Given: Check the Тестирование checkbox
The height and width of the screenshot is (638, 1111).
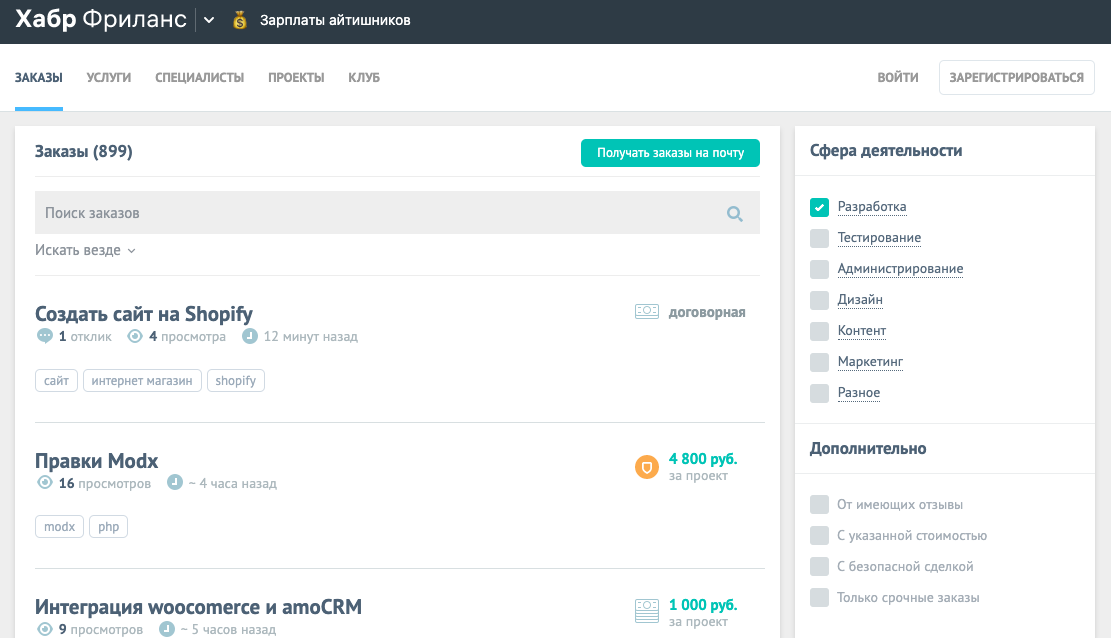Looking at the screenshot, I should point(819,238).
